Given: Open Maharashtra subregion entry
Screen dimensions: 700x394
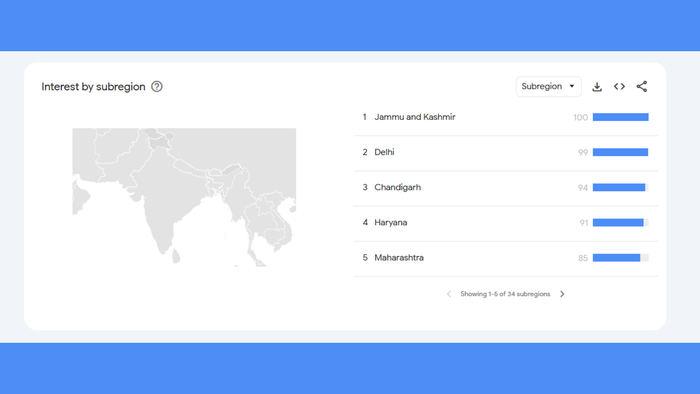Looking at the screenshot, I should coord(505,258).
